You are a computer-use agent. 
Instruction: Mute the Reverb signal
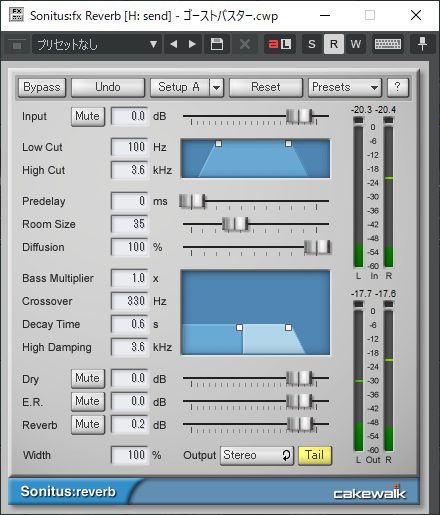88,424
